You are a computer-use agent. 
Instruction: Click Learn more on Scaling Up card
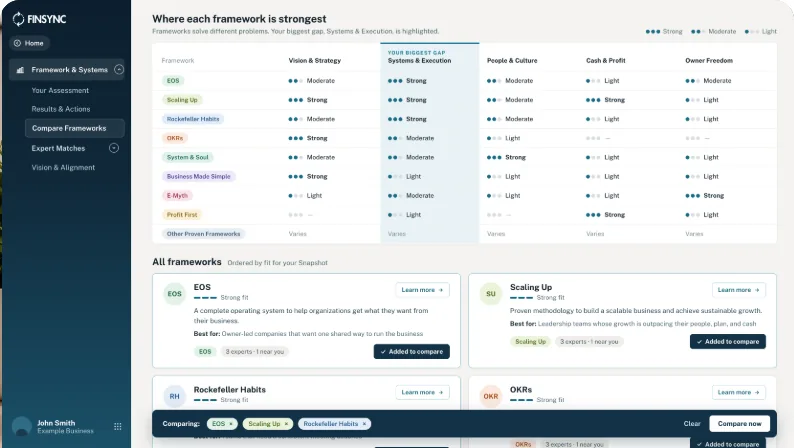(x=738, y=290)
